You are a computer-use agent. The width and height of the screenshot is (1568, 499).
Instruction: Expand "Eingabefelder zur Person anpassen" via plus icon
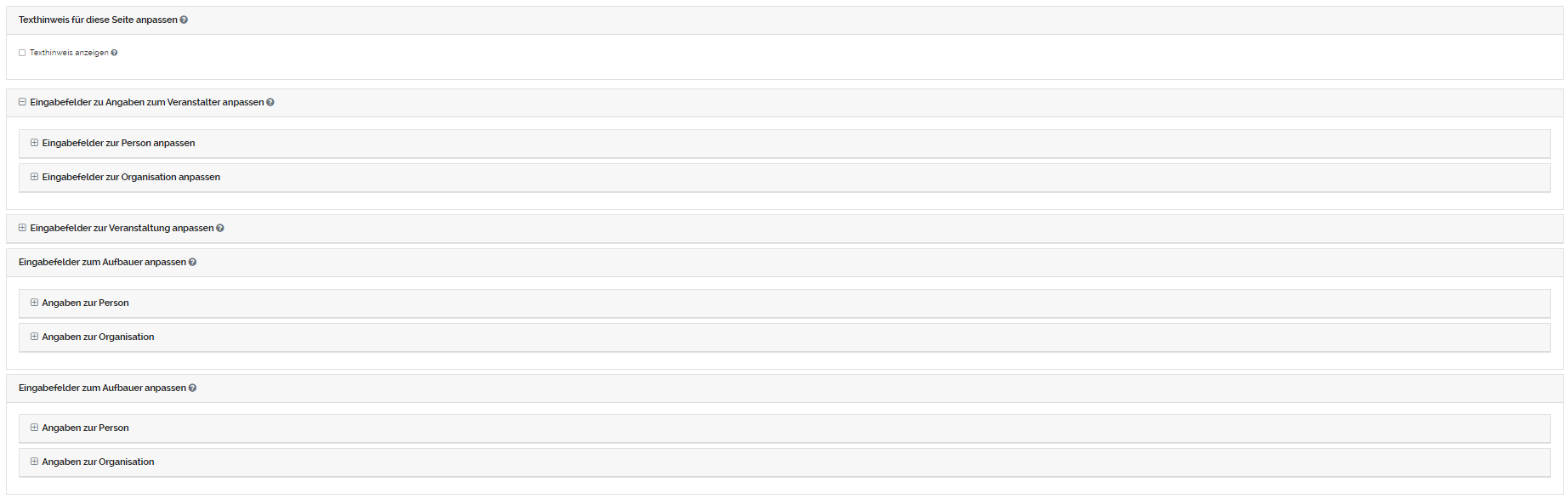click(x=34, y=143)
